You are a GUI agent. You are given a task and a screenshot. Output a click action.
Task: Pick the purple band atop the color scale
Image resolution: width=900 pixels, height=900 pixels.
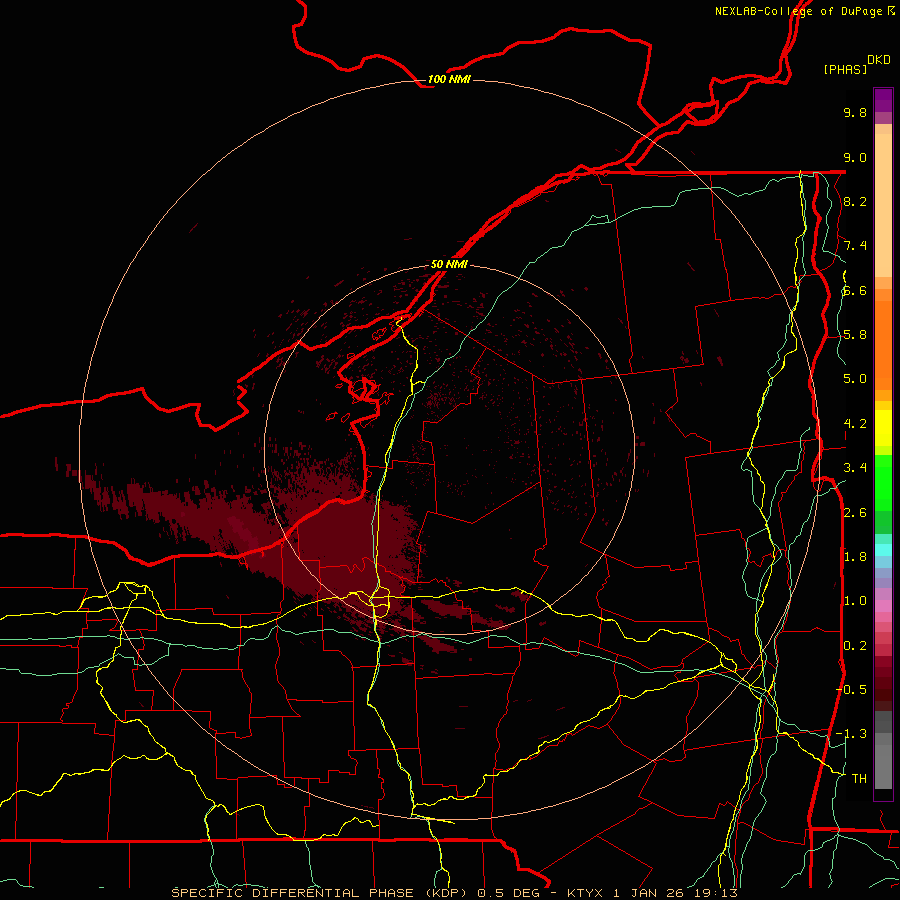(x=883, y=100)
